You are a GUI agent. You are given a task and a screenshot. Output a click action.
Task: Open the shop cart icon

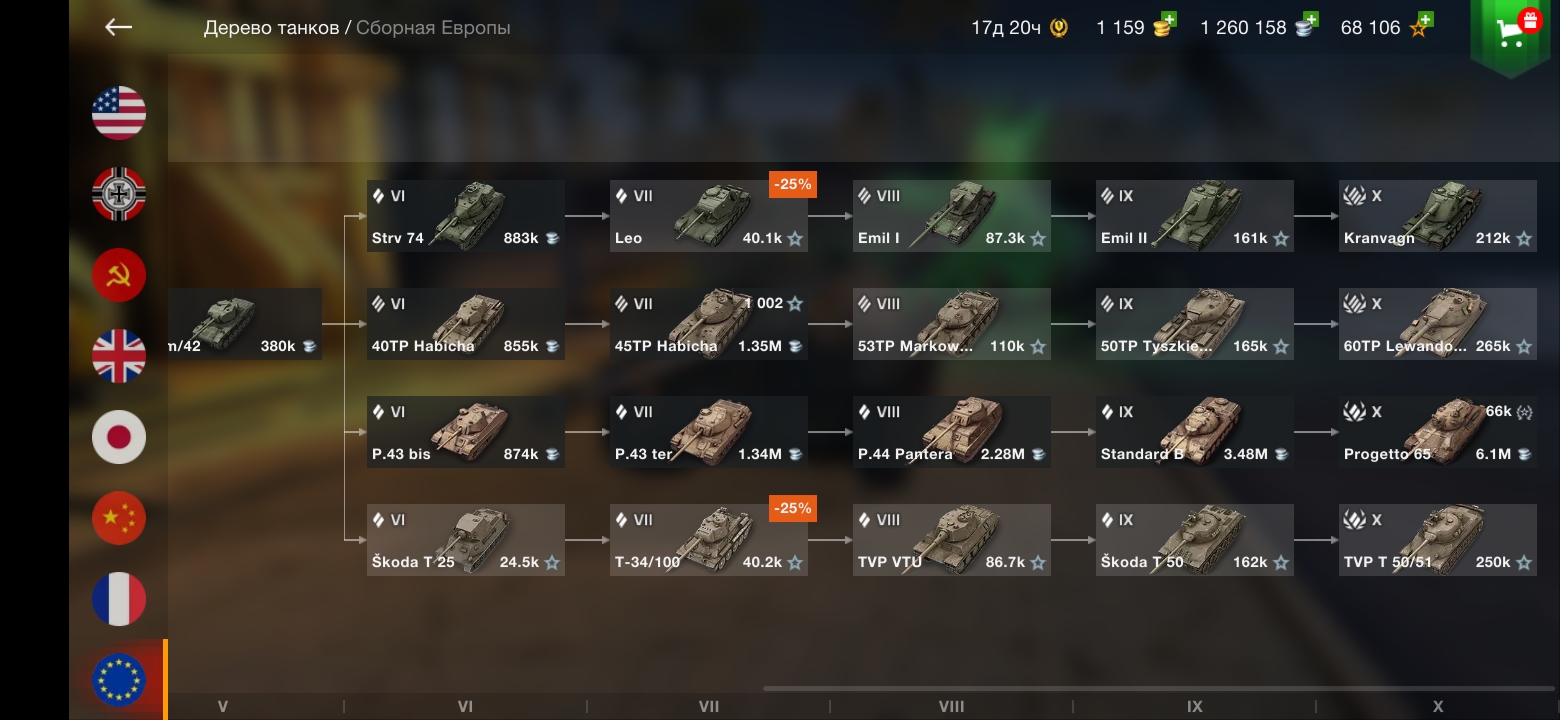[x=1511, y=32]
